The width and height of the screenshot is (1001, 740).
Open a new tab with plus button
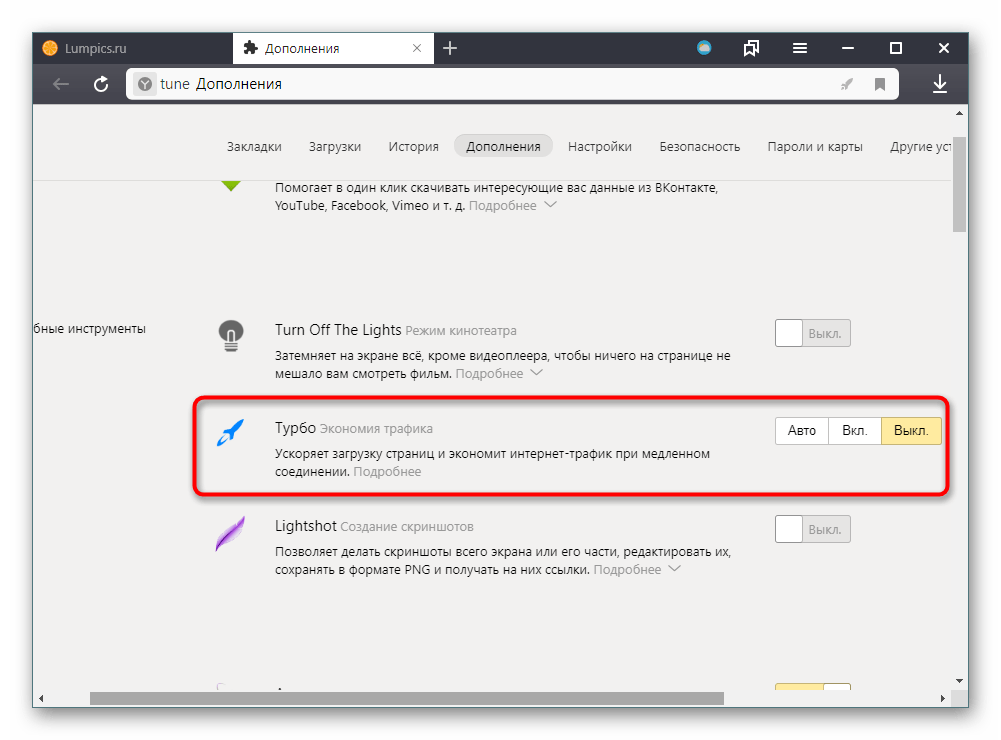coord(450,48)
